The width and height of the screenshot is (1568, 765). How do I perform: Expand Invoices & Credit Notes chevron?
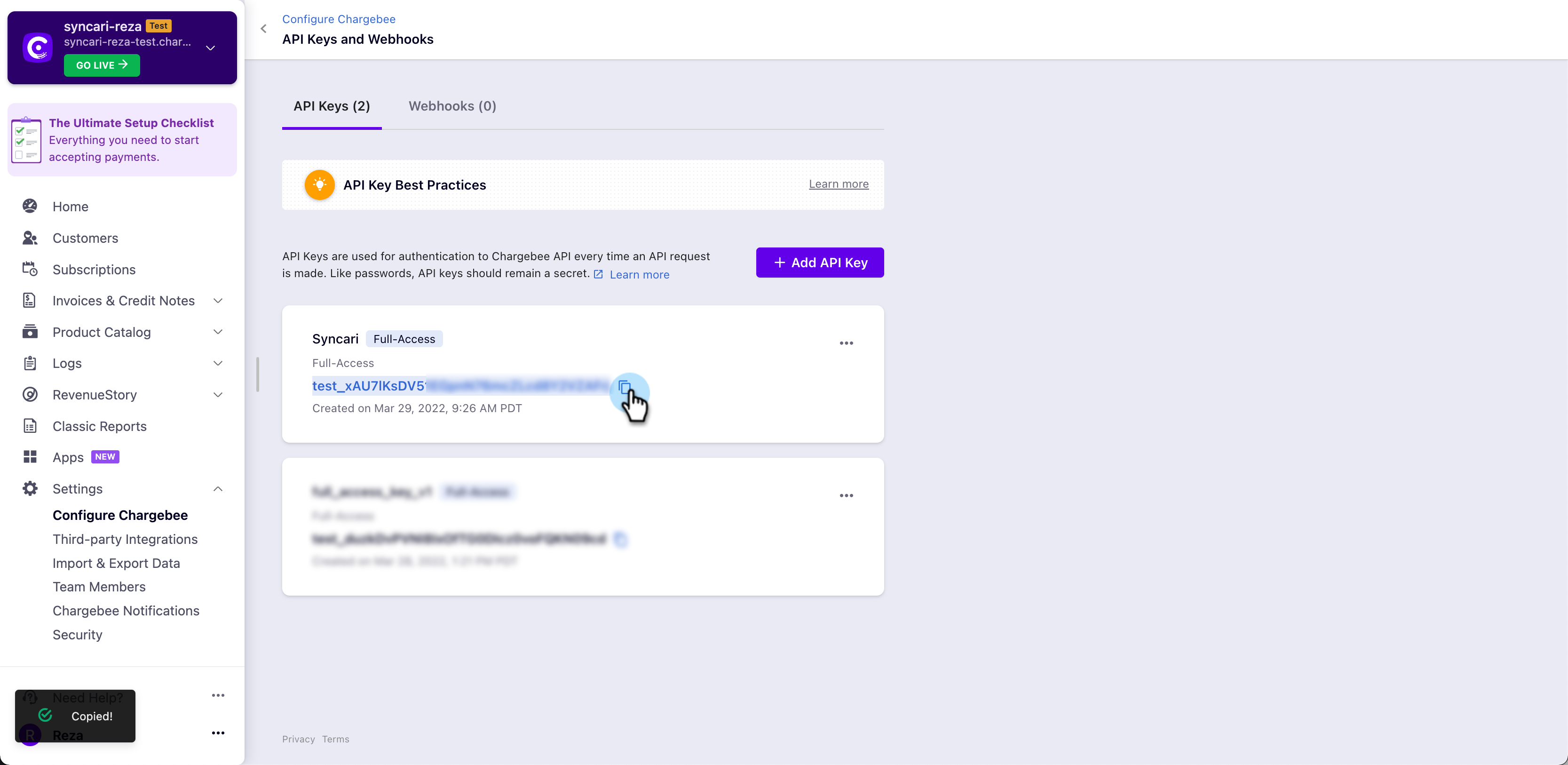(x=218, y=301)
